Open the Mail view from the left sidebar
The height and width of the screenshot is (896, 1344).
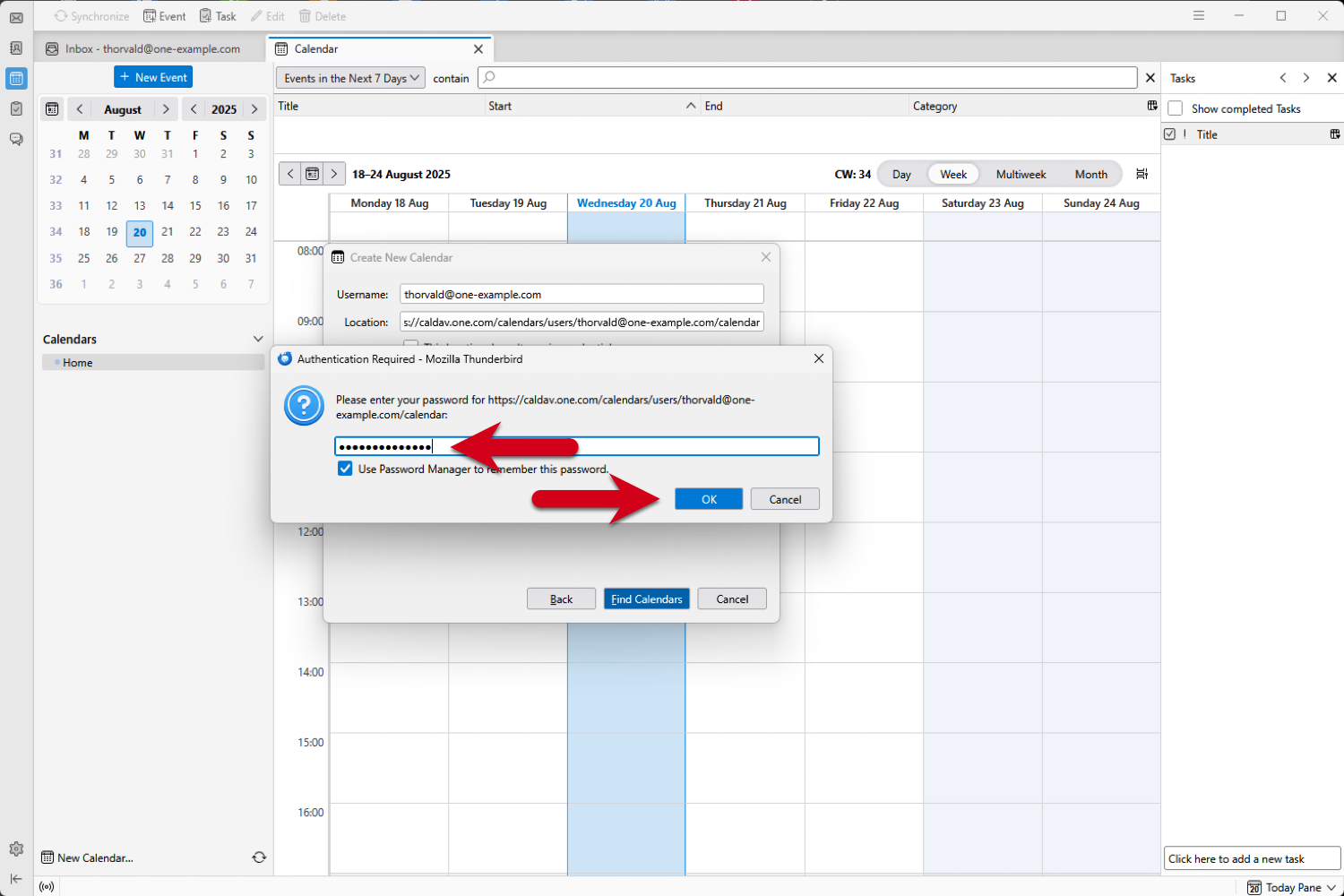tap(15, 17)
